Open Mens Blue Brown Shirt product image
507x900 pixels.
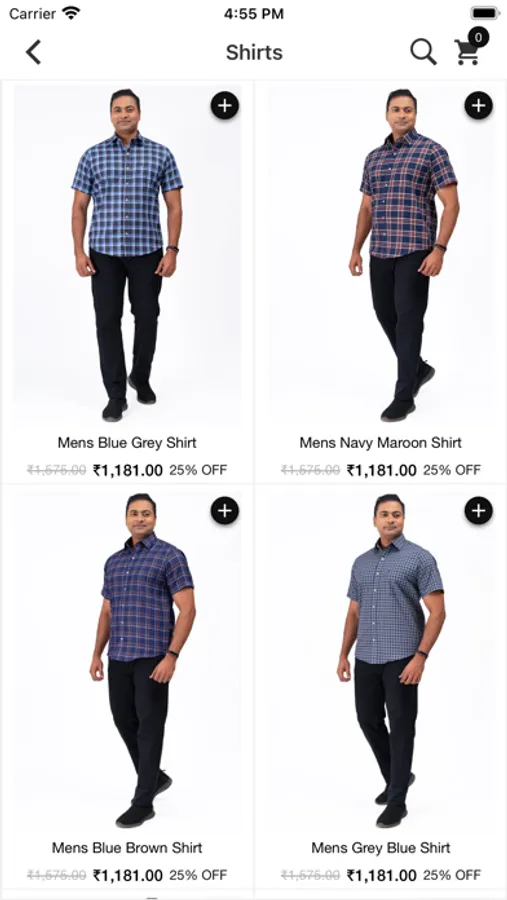tap(127, 661)
